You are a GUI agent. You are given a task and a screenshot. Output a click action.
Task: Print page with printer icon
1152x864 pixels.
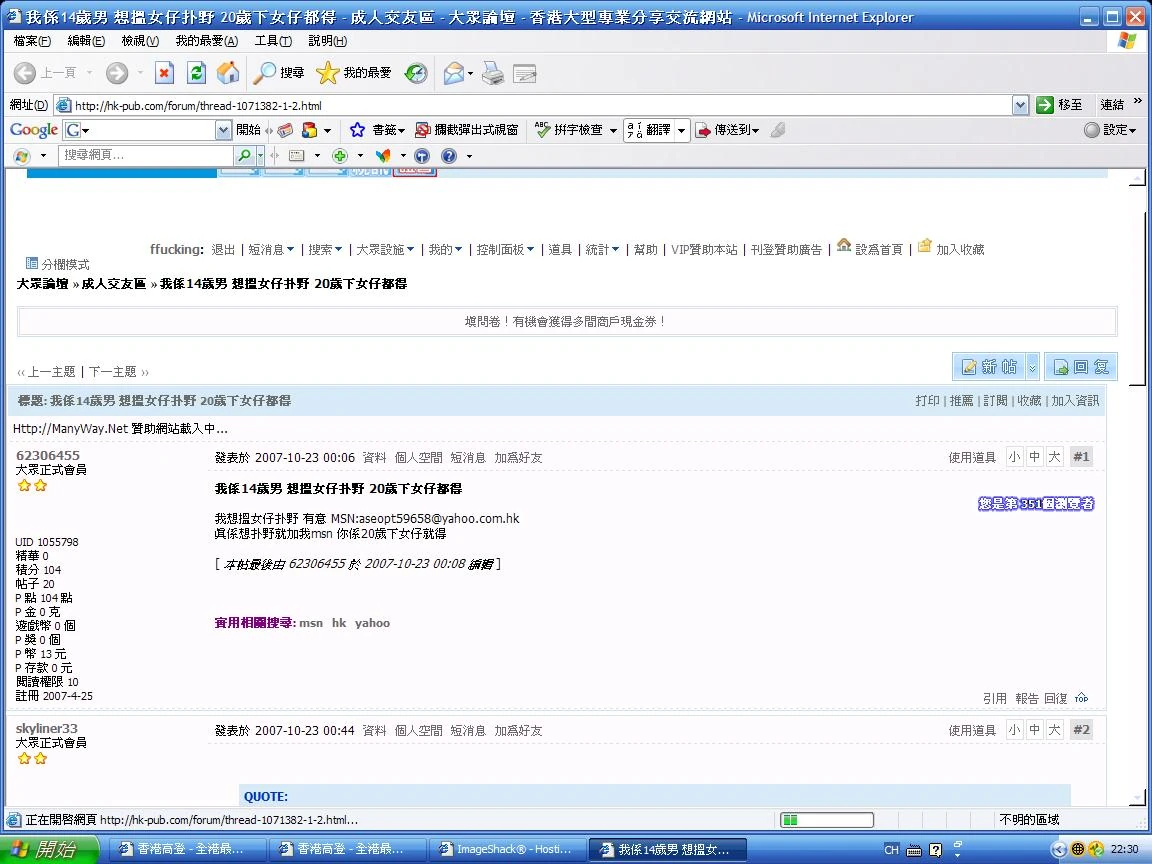pos(493,73)
